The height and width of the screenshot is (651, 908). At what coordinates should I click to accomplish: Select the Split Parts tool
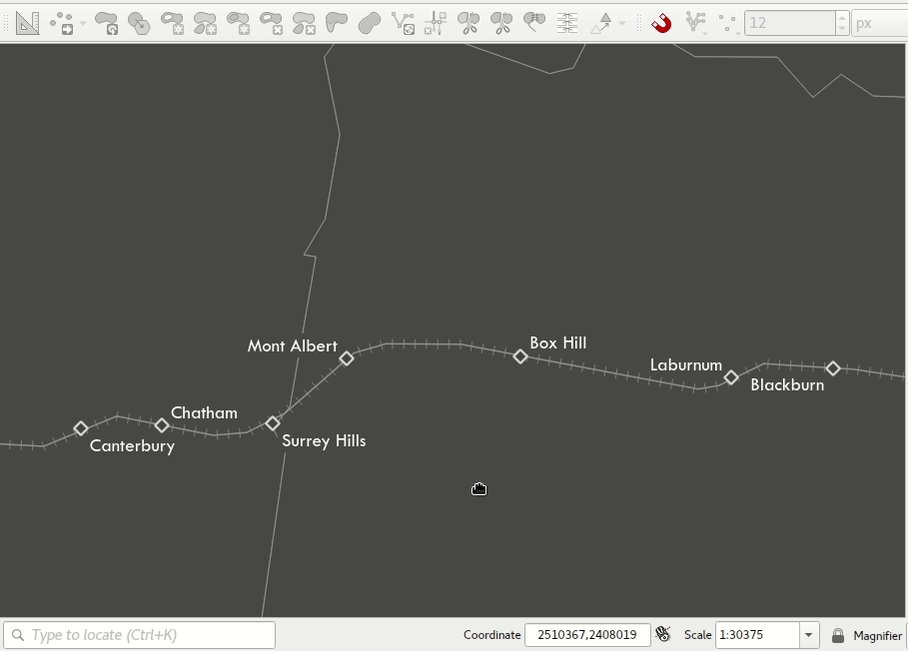click(501, 23)
